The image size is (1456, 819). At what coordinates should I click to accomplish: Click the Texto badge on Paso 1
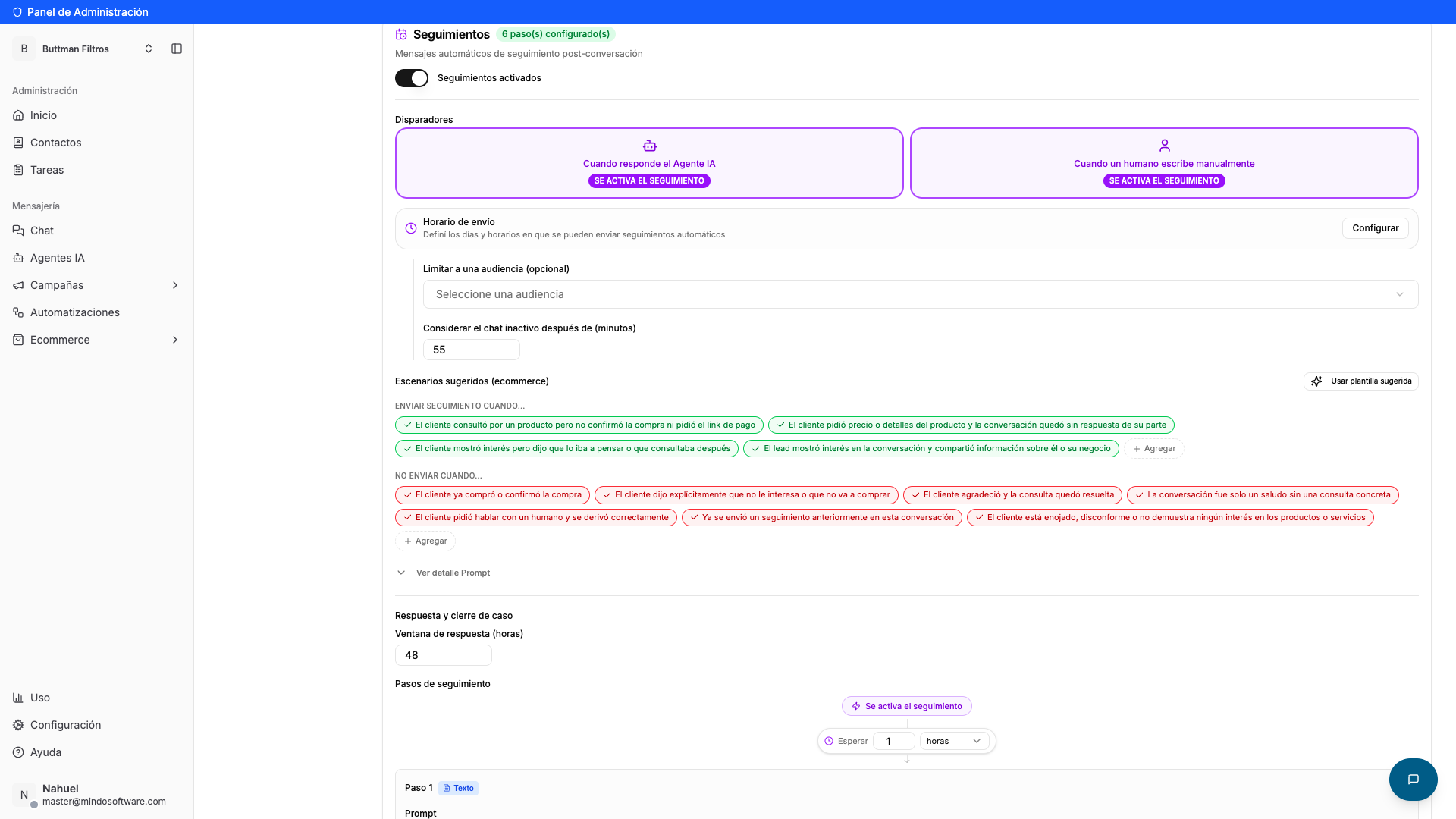(458, 789)
